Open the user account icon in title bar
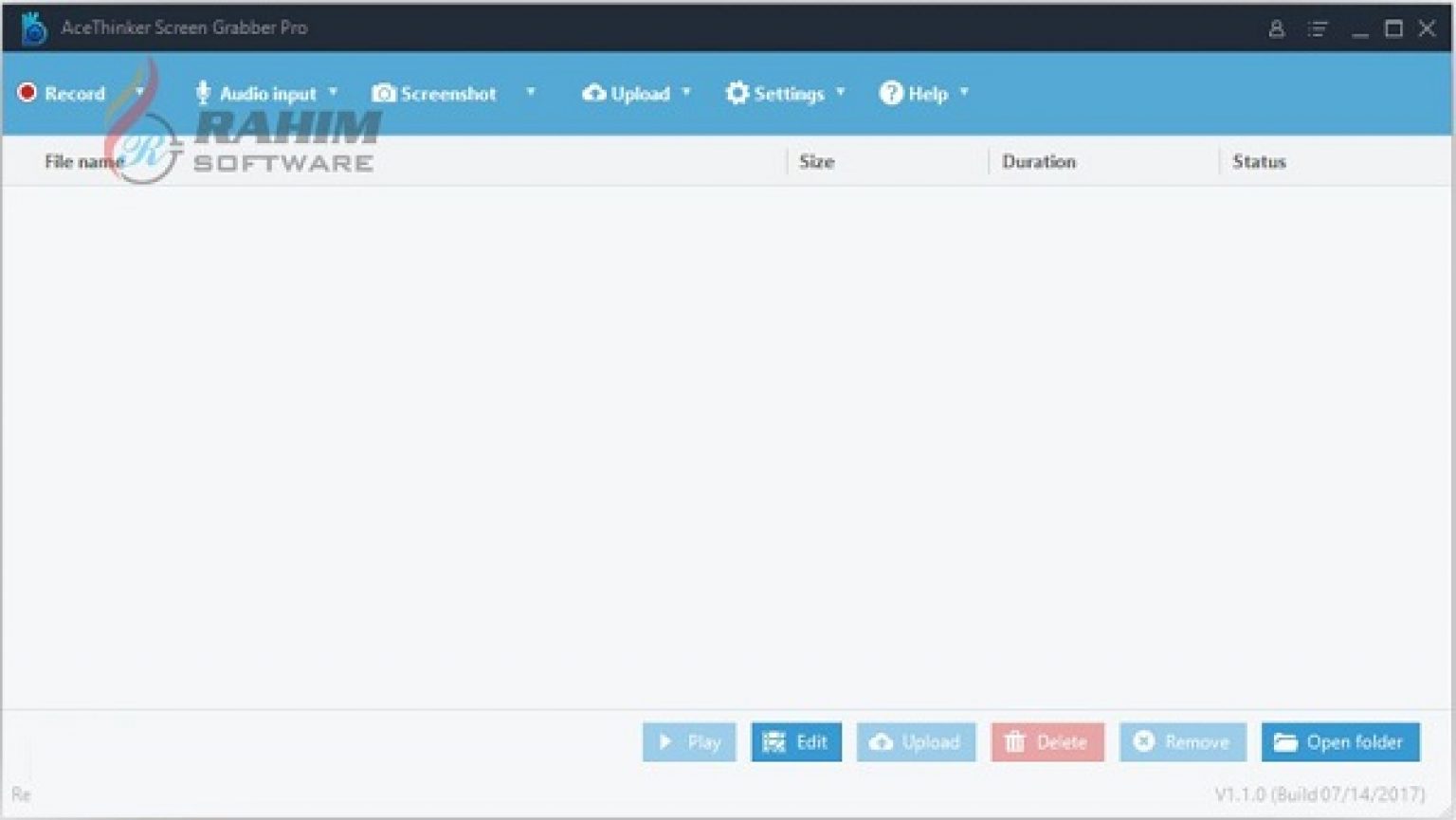 coord(1276,28)
